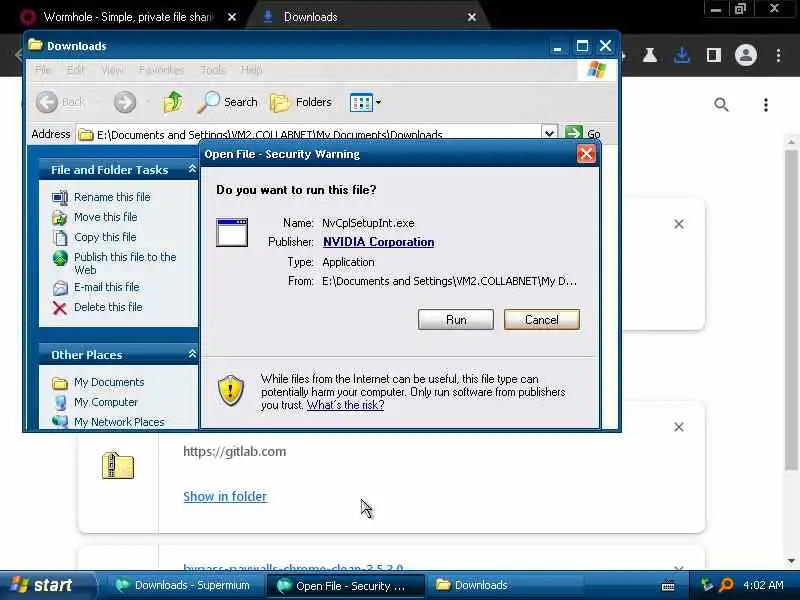Open Search in Explorer toolbar
Viewport: 800px width, 600px height.
[x=228, y=102]
